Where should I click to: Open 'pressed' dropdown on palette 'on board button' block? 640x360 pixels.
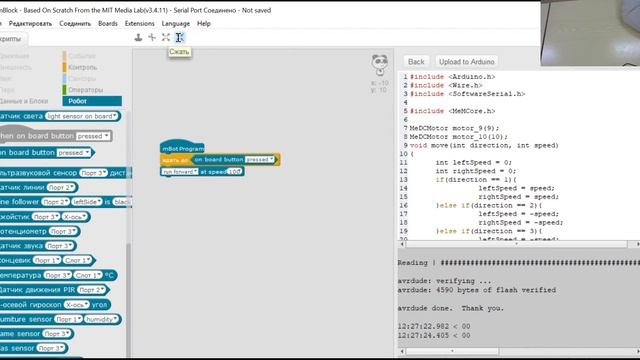tap(73, 153)
